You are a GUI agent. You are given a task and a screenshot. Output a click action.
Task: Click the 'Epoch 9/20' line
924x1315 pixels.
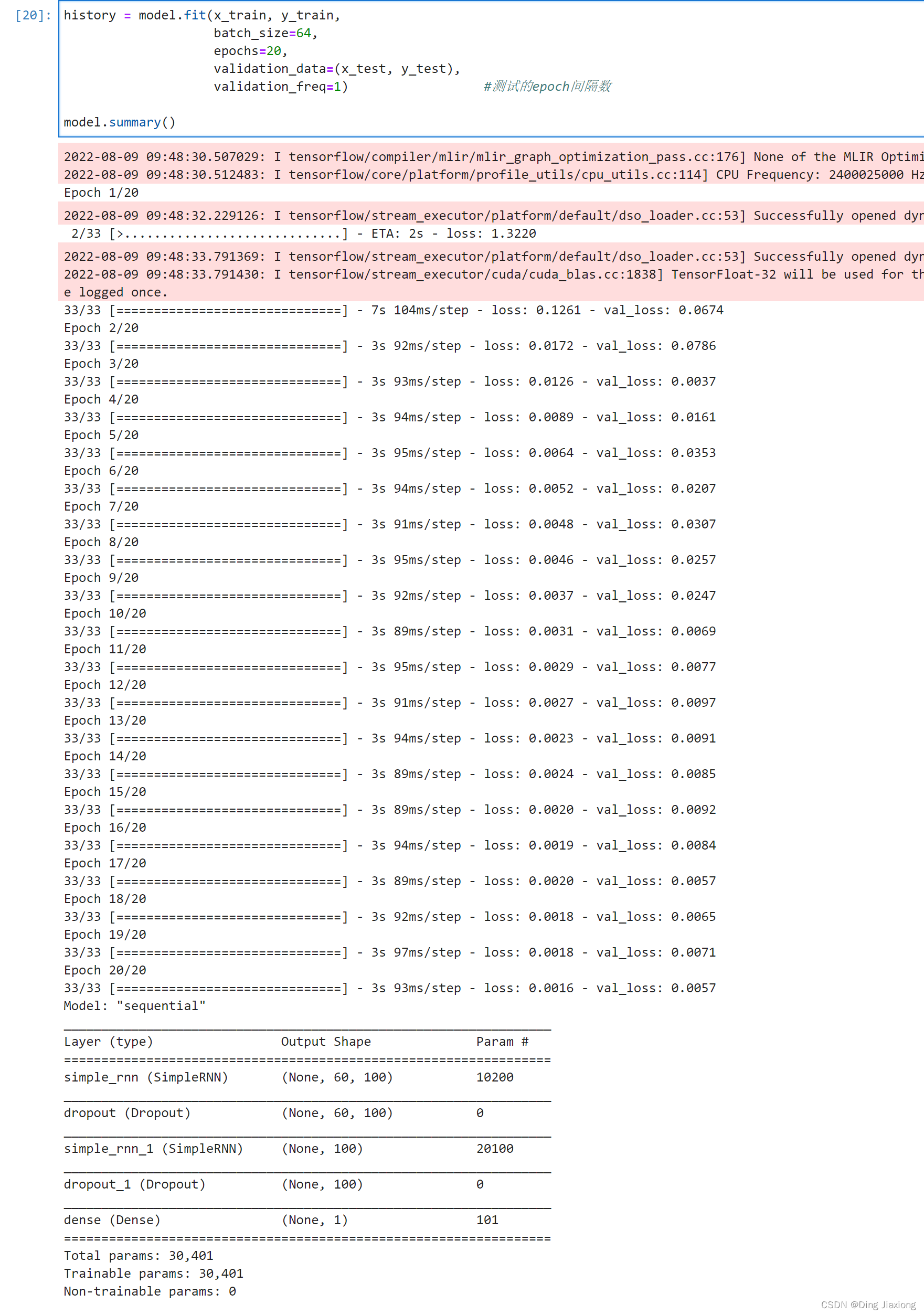pos(101,578)
